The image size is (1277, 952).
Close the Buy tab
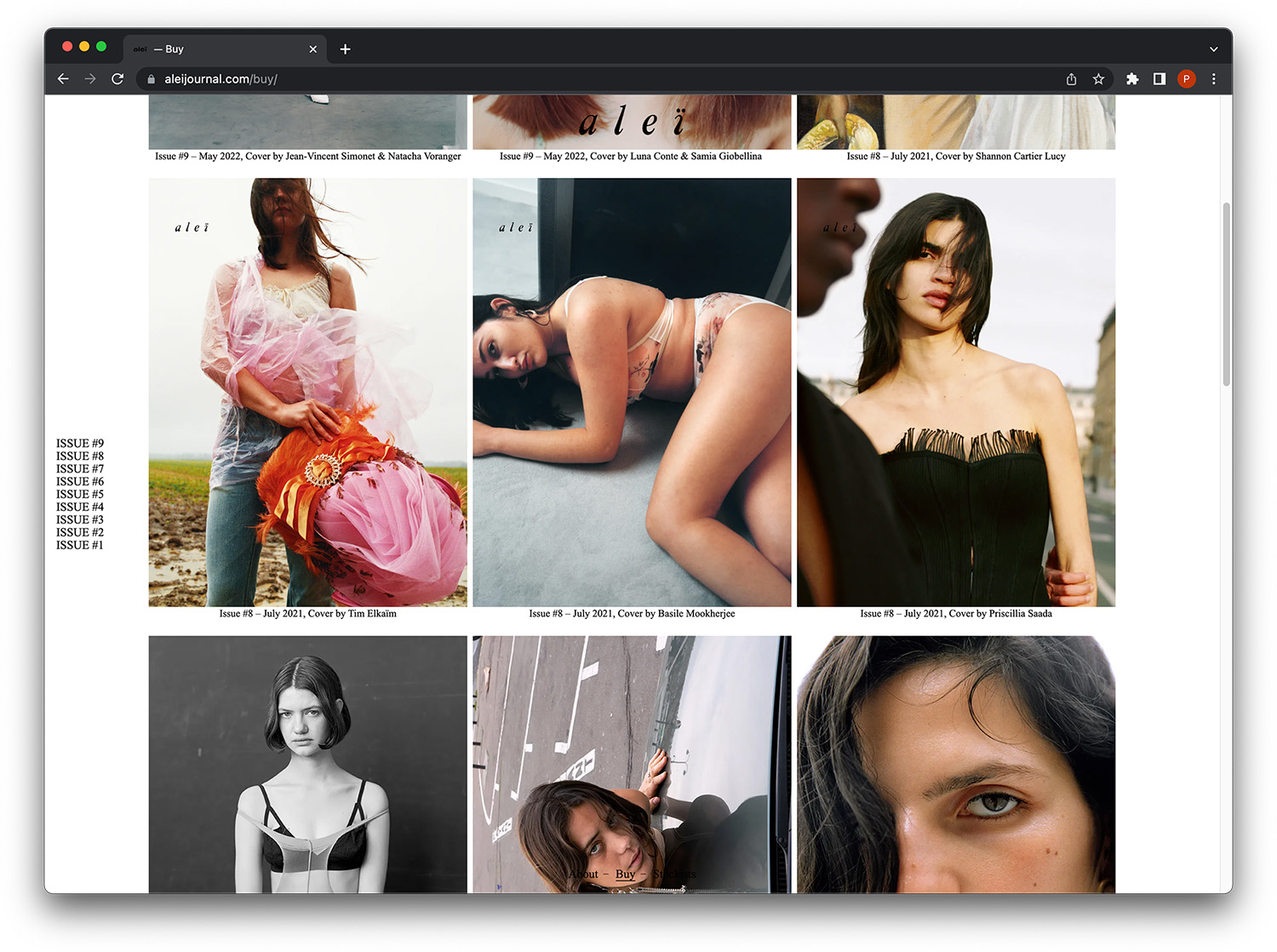(x=312, y=49)
